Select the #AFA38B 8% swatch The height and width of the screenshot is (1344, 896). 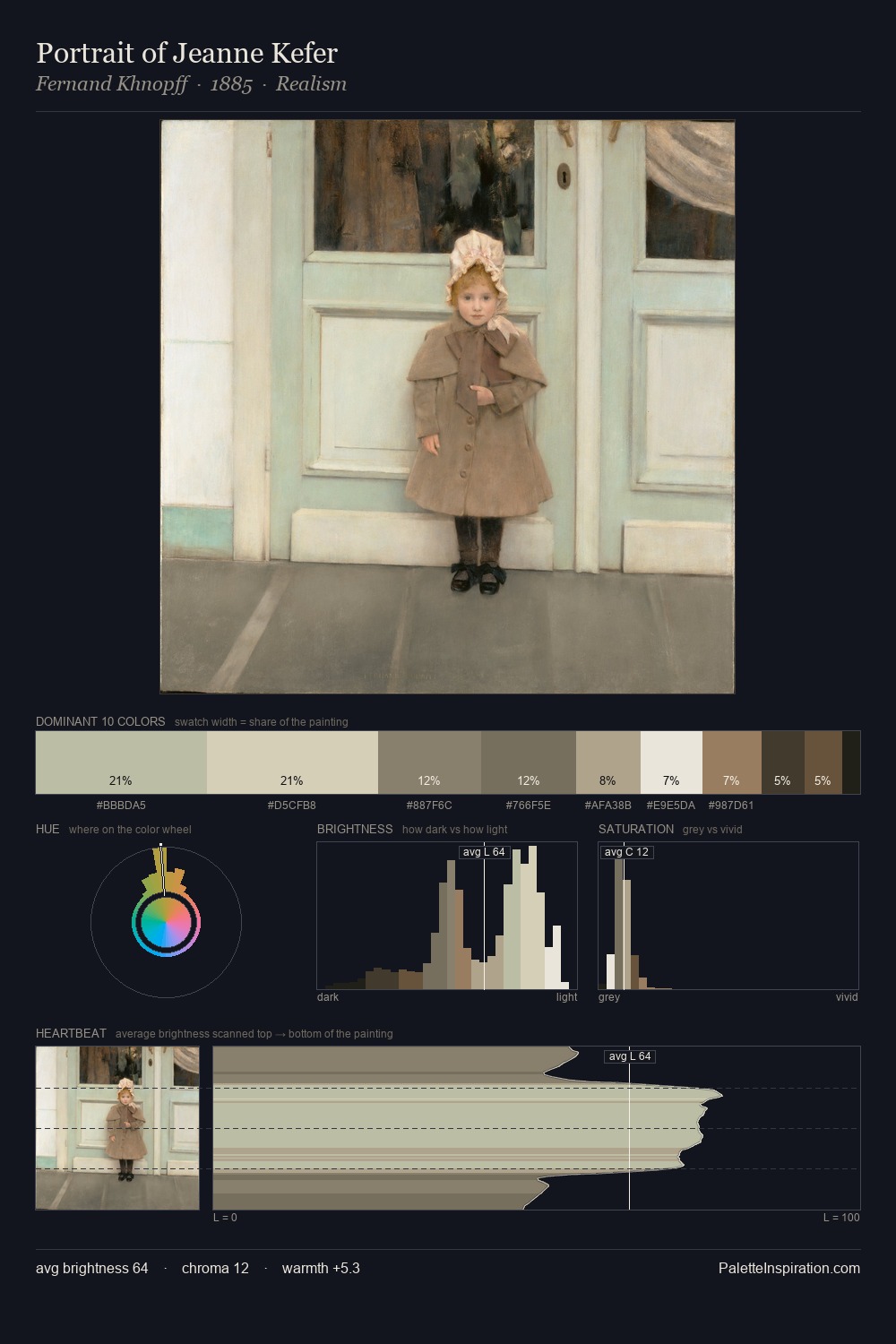608,762
